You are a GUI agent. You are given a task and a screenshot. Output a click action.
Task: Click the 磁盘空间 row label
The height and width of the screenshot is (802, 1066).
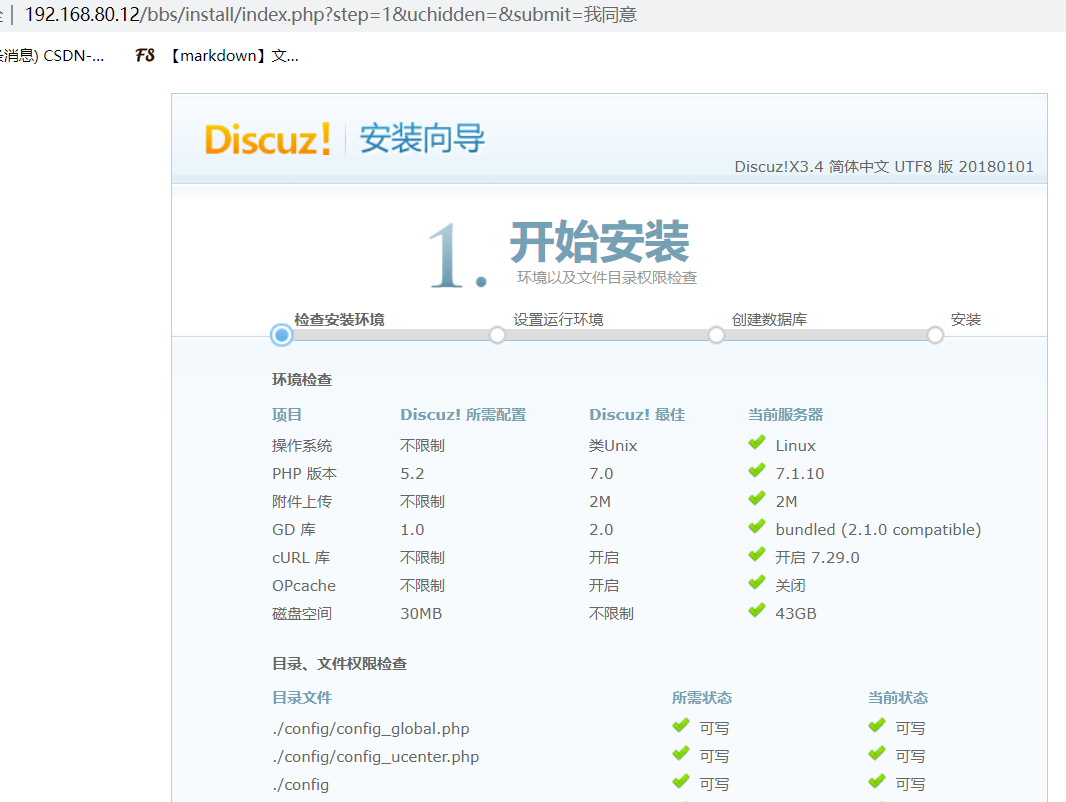(x=302, y=613)
